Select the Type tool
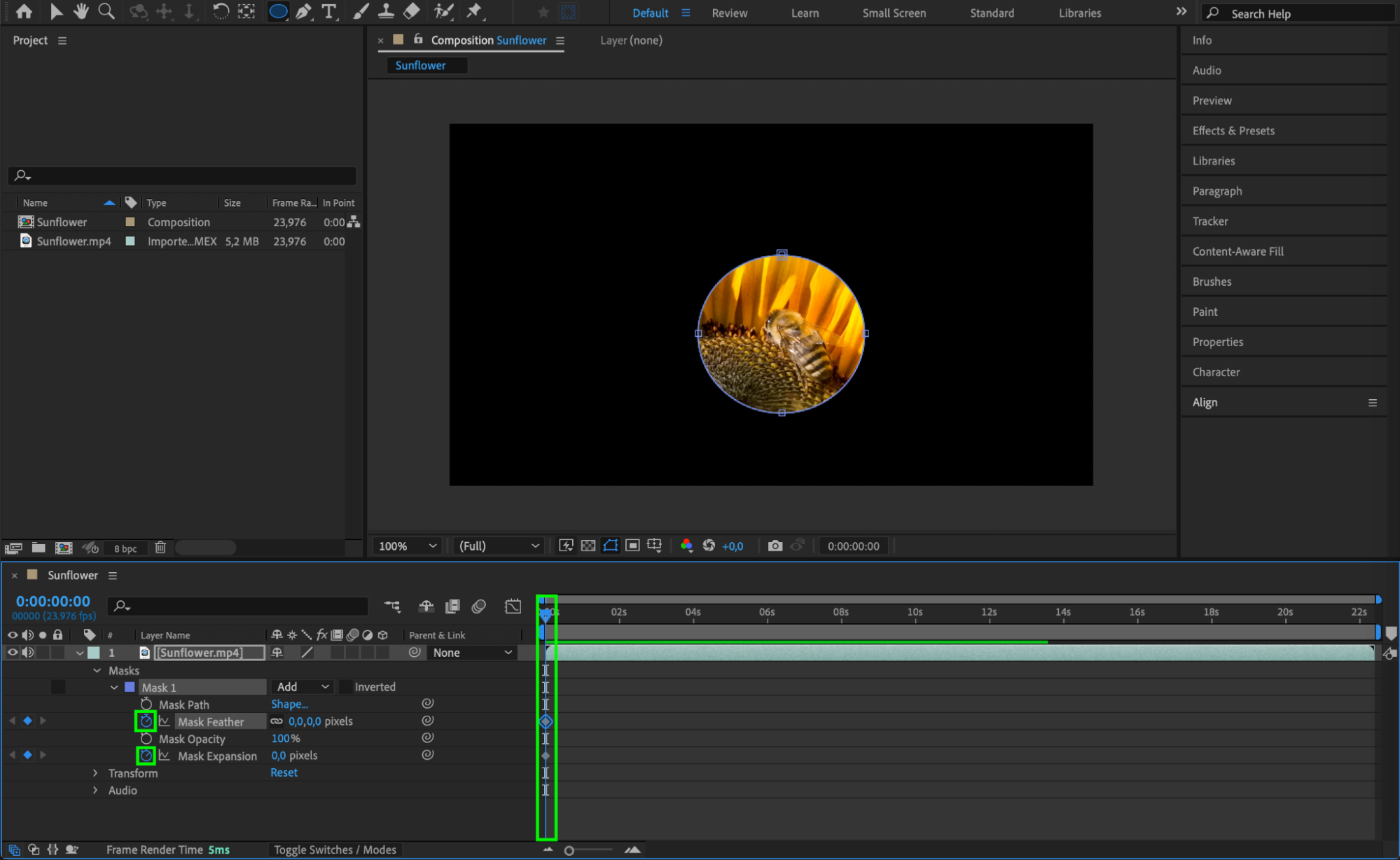 [328, 11]
